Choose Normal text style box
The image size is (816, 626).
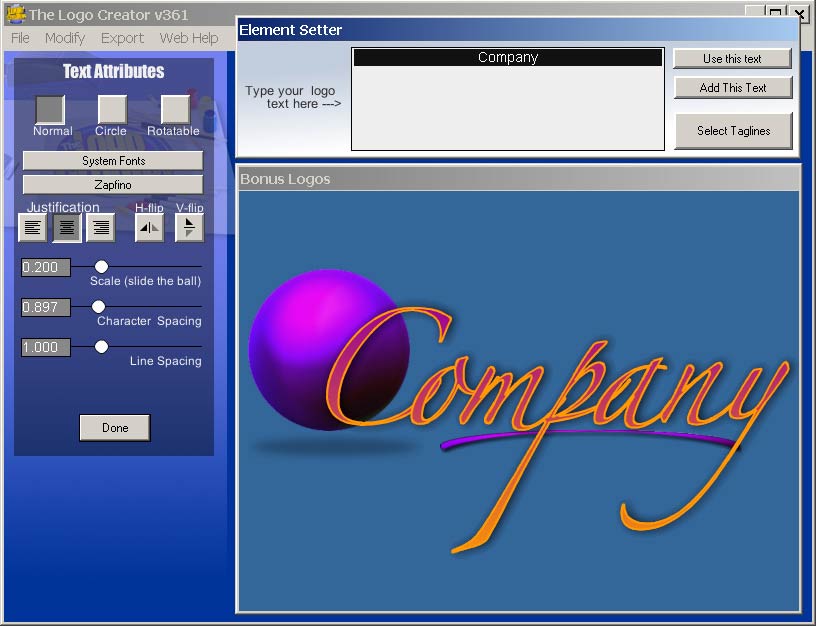50,109
